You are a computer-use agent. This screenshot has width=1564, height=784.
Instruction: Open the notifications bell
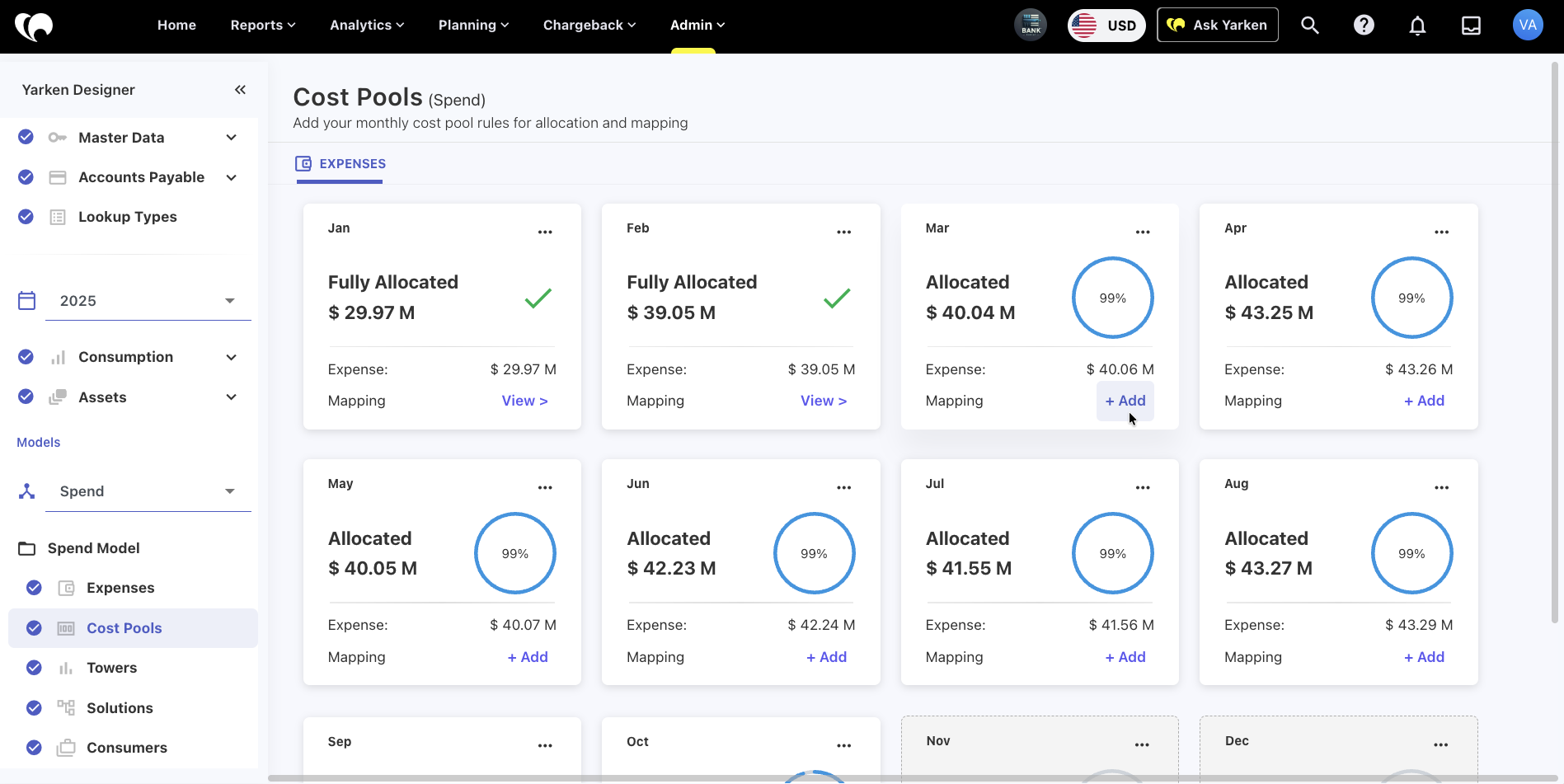pyautogui.click(x=1417, y=26)
